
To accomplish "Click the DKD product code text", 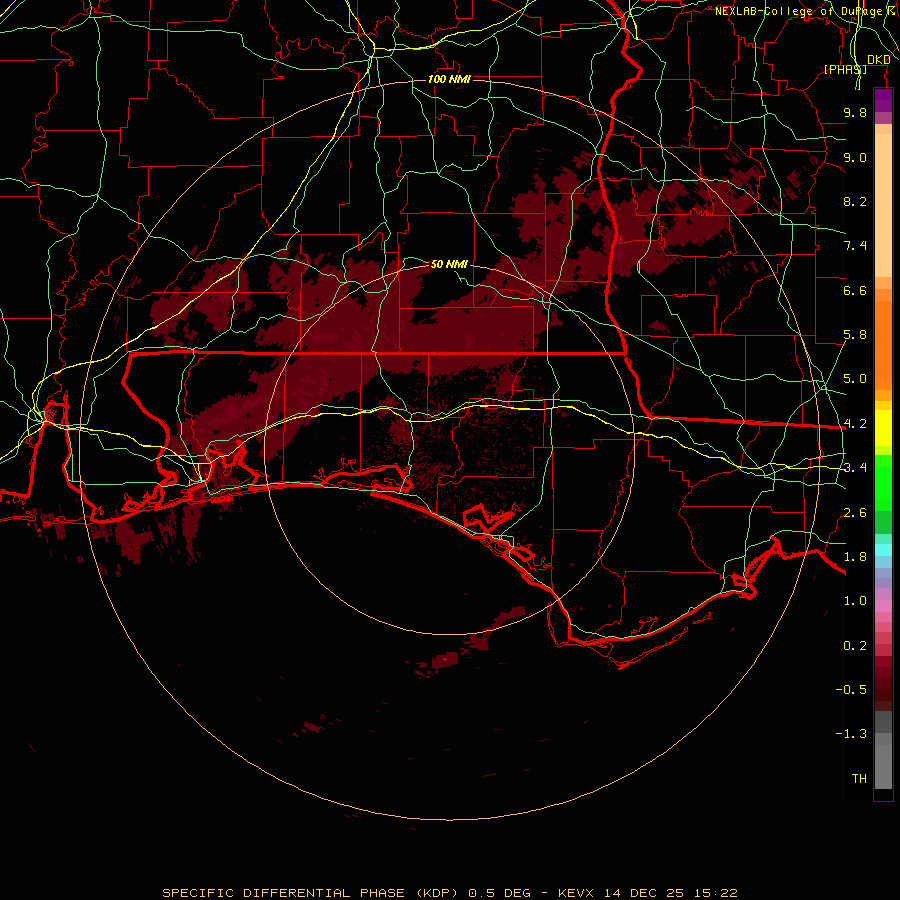I will tap(878, 60).
